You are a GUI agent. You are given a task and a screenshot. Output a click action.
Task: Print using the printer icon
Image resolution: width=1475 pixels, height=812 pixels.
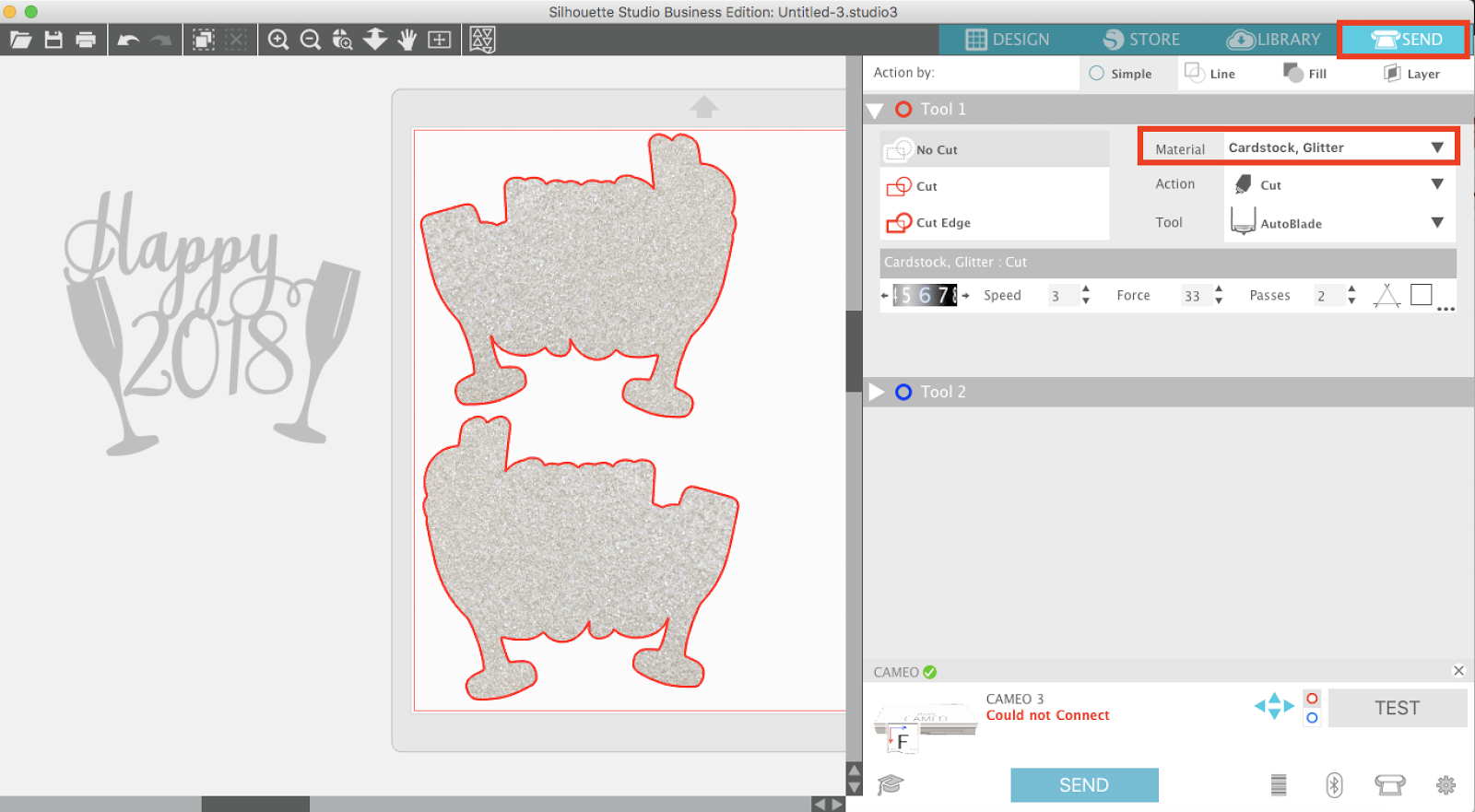click(x=86, y=40)
